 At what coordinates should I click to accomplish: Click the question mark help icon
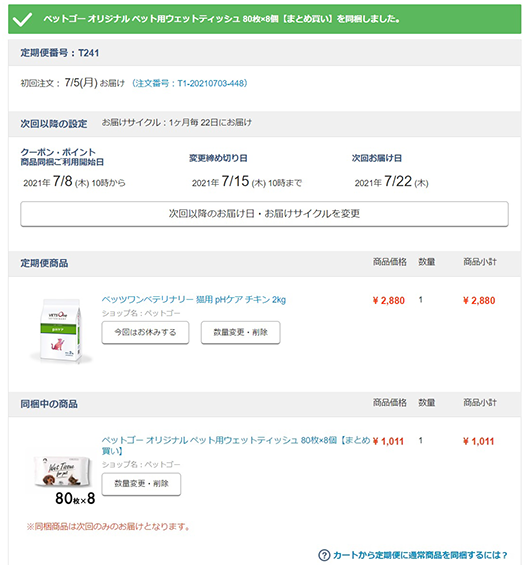pos(324,555)
